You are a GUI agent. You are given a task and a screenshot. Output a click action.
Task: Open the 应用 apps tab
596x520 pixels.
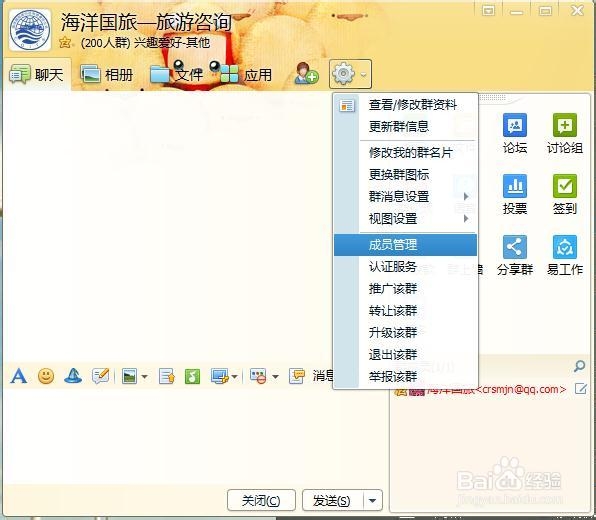click(246, 75)
